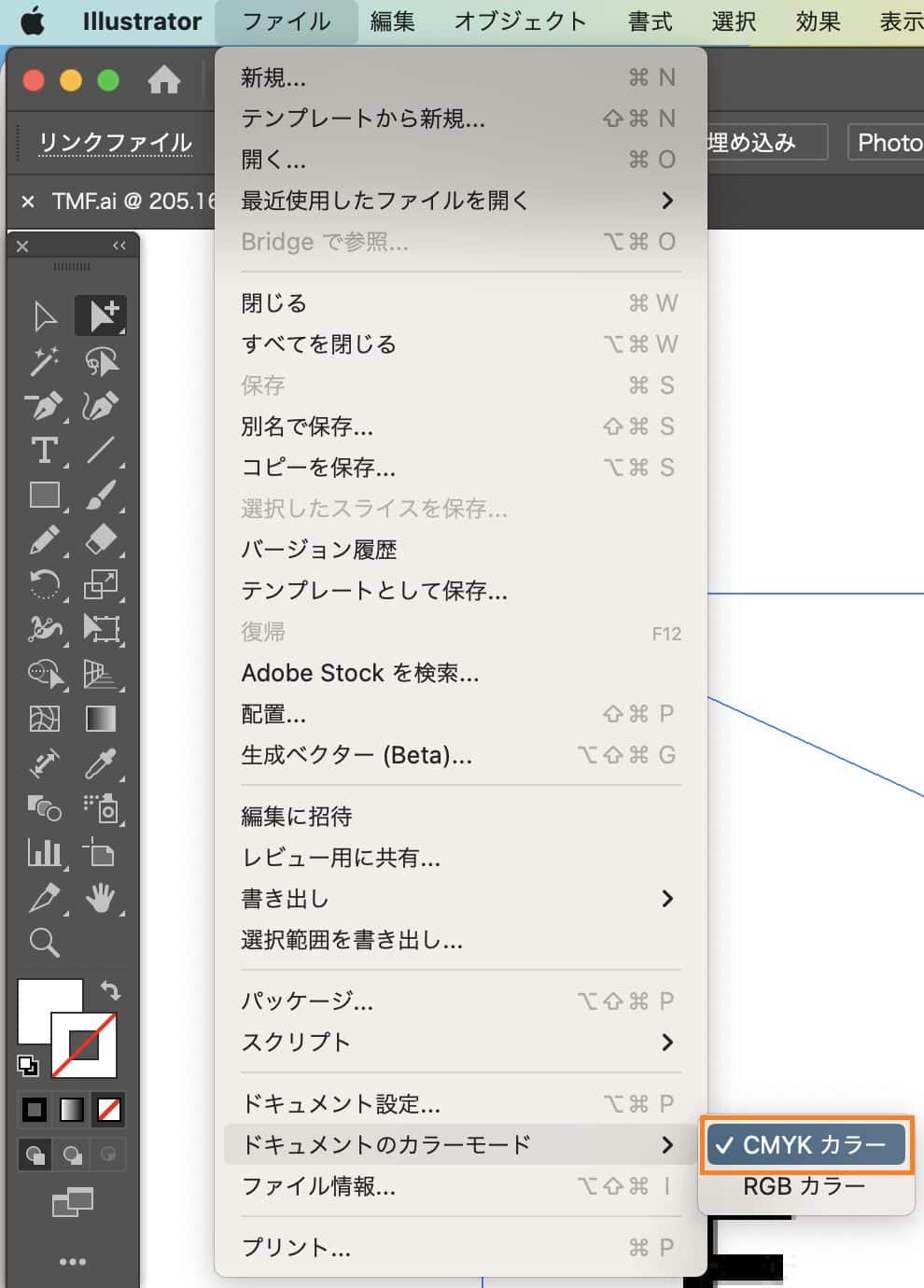Set fill to None
The image size is (924, 1288).
(x=109, y=1110)
